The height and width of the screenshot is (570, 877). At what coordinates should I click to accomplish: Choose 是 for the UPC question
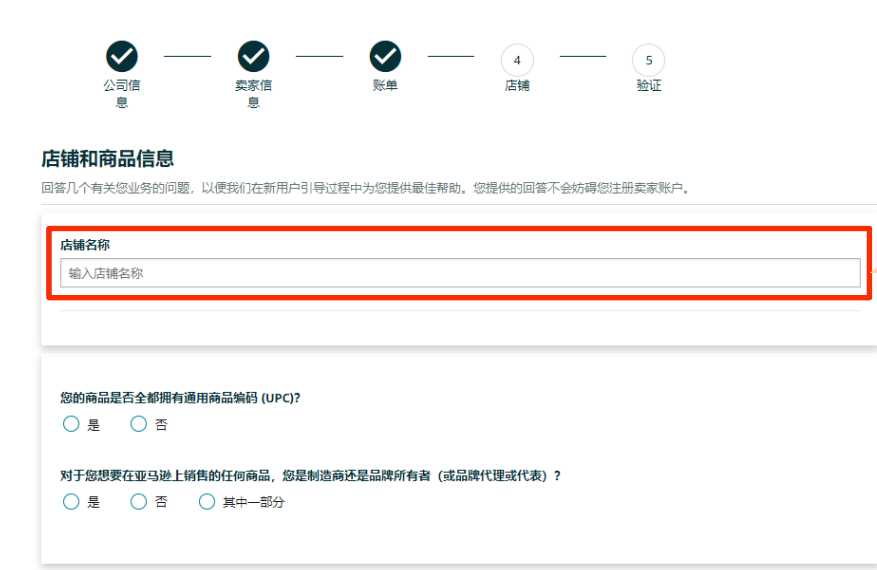point(71,424)
